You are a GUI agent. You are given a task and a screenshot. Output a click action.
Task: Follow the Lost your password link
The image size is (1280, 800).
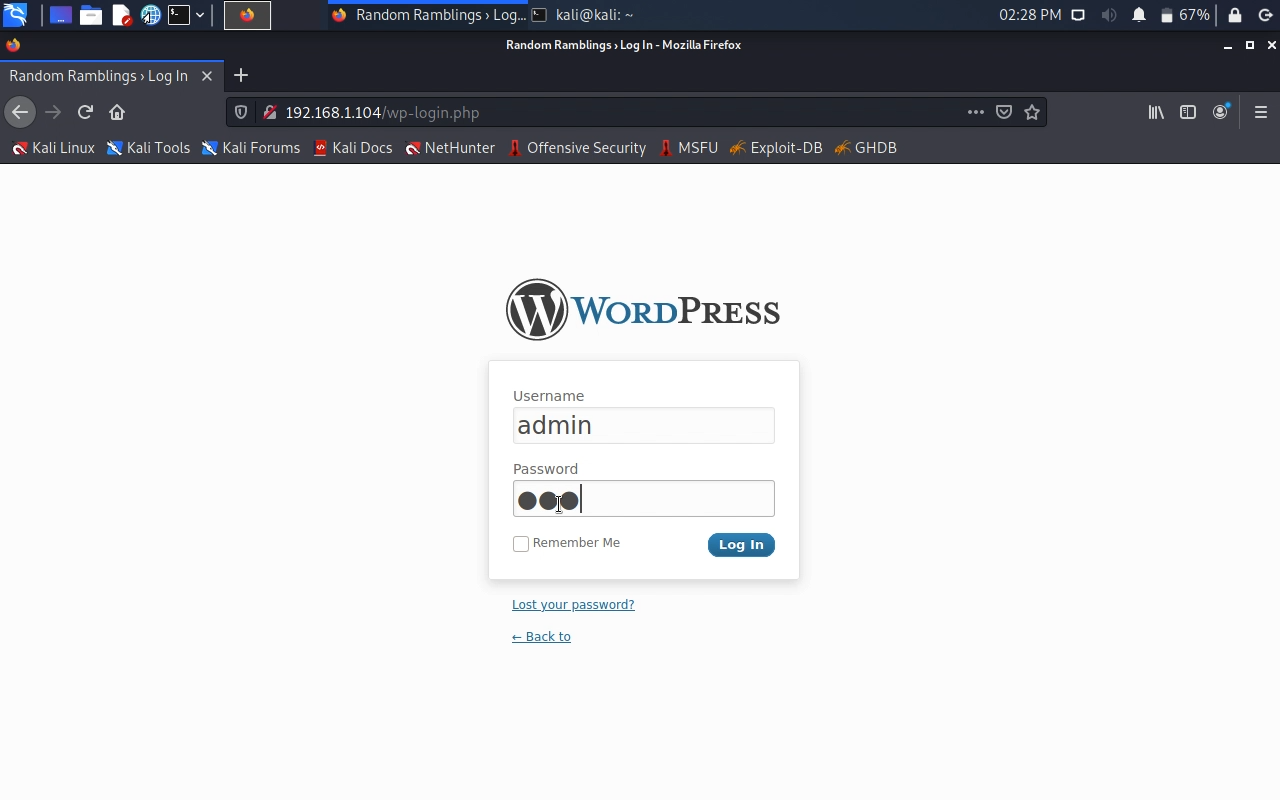coord(573,605)
